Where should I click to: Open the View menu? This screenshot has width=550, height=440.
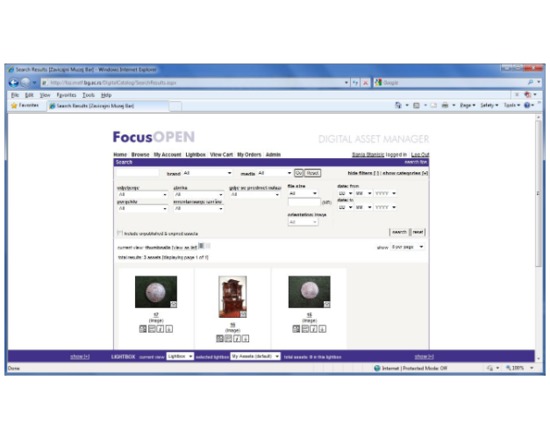[45, 95]
